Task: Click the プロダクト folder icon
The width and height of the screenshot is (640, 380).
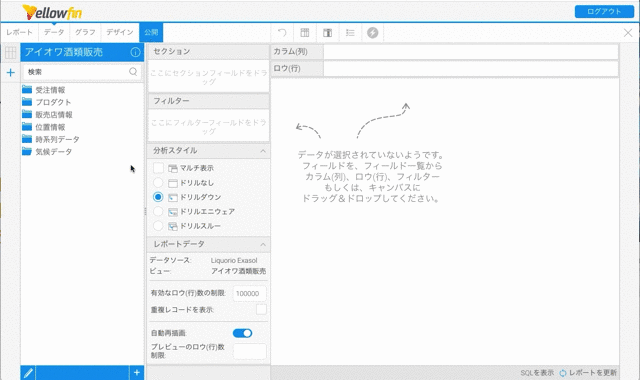Action: 27,102
